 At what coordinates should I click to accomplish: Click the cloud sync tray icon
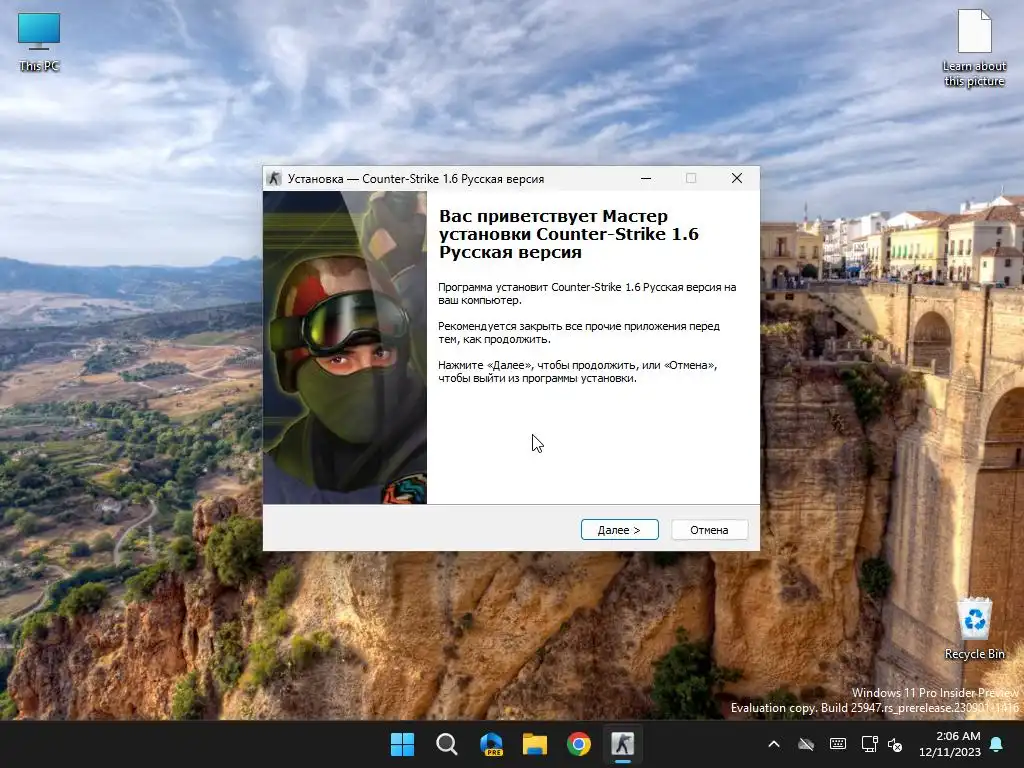click(x=807, y=744)
